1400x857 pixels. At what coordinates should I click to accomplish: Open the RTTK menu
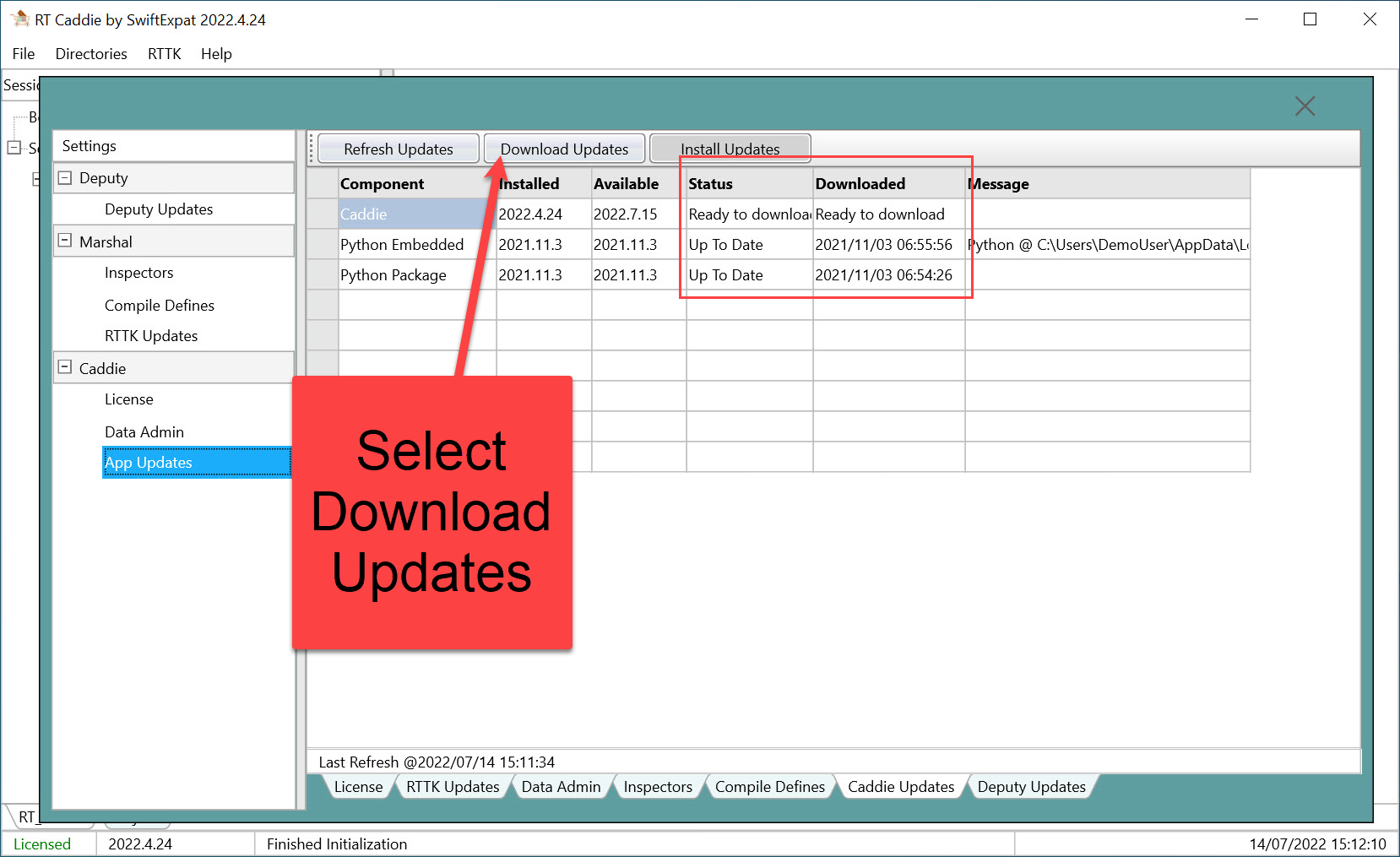(164, 53)
